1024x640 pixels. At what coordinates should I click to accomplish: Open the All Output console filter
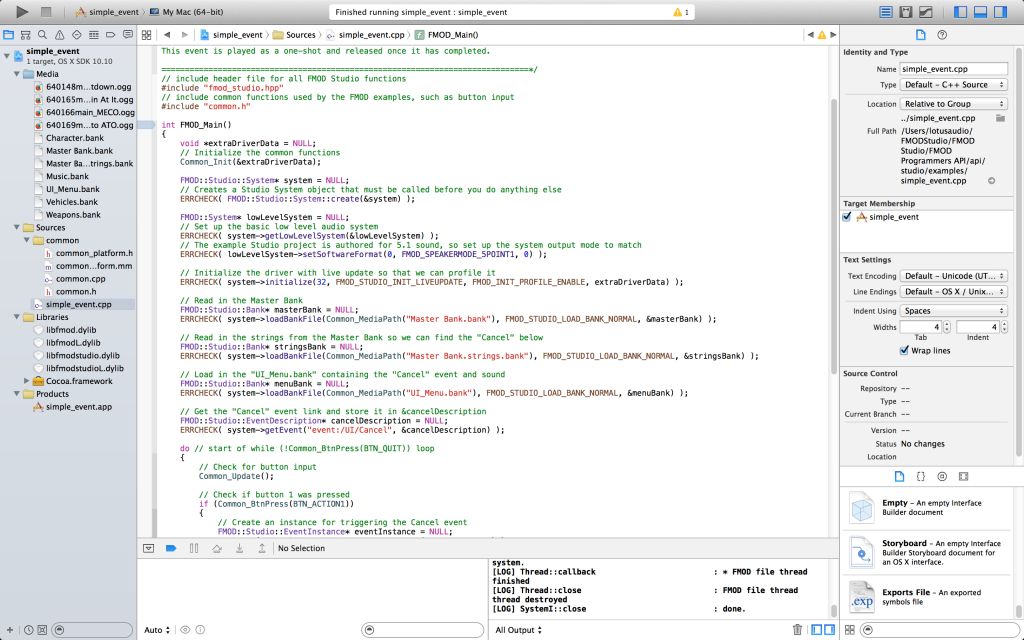[x=518, y=630]
